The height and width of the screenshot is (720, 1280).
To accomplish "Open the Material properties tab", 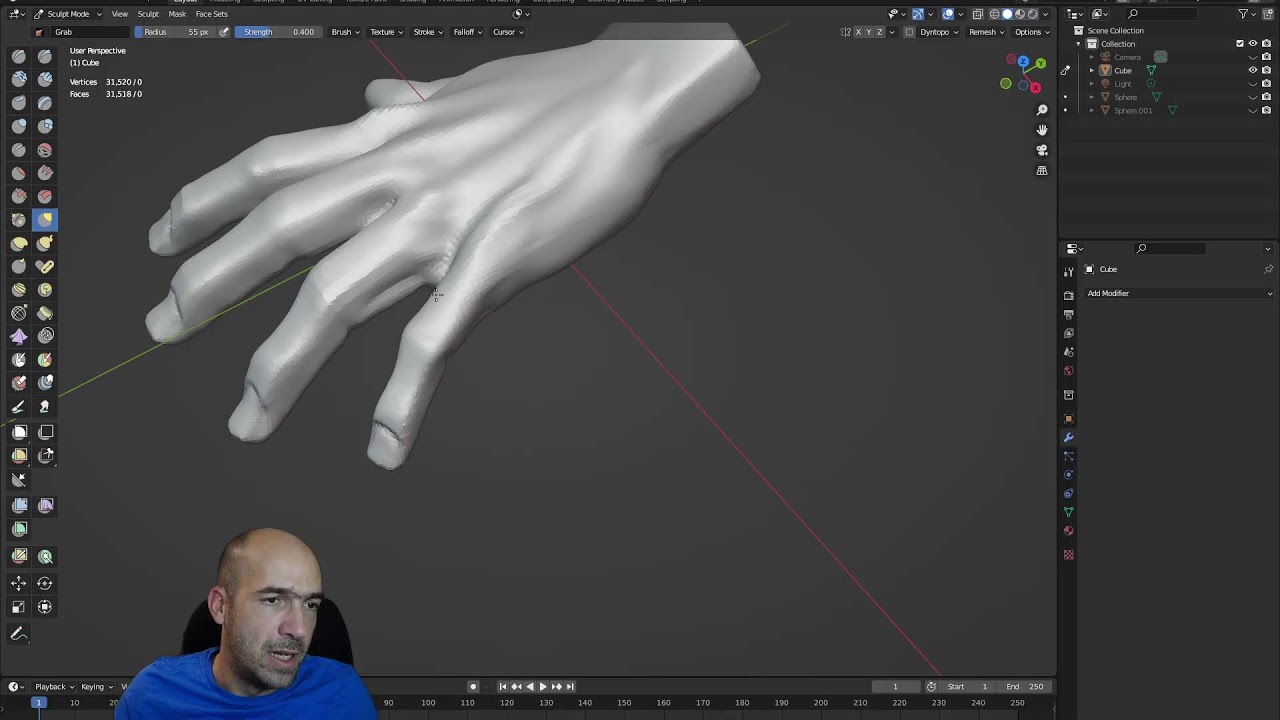I will 1068,531.
